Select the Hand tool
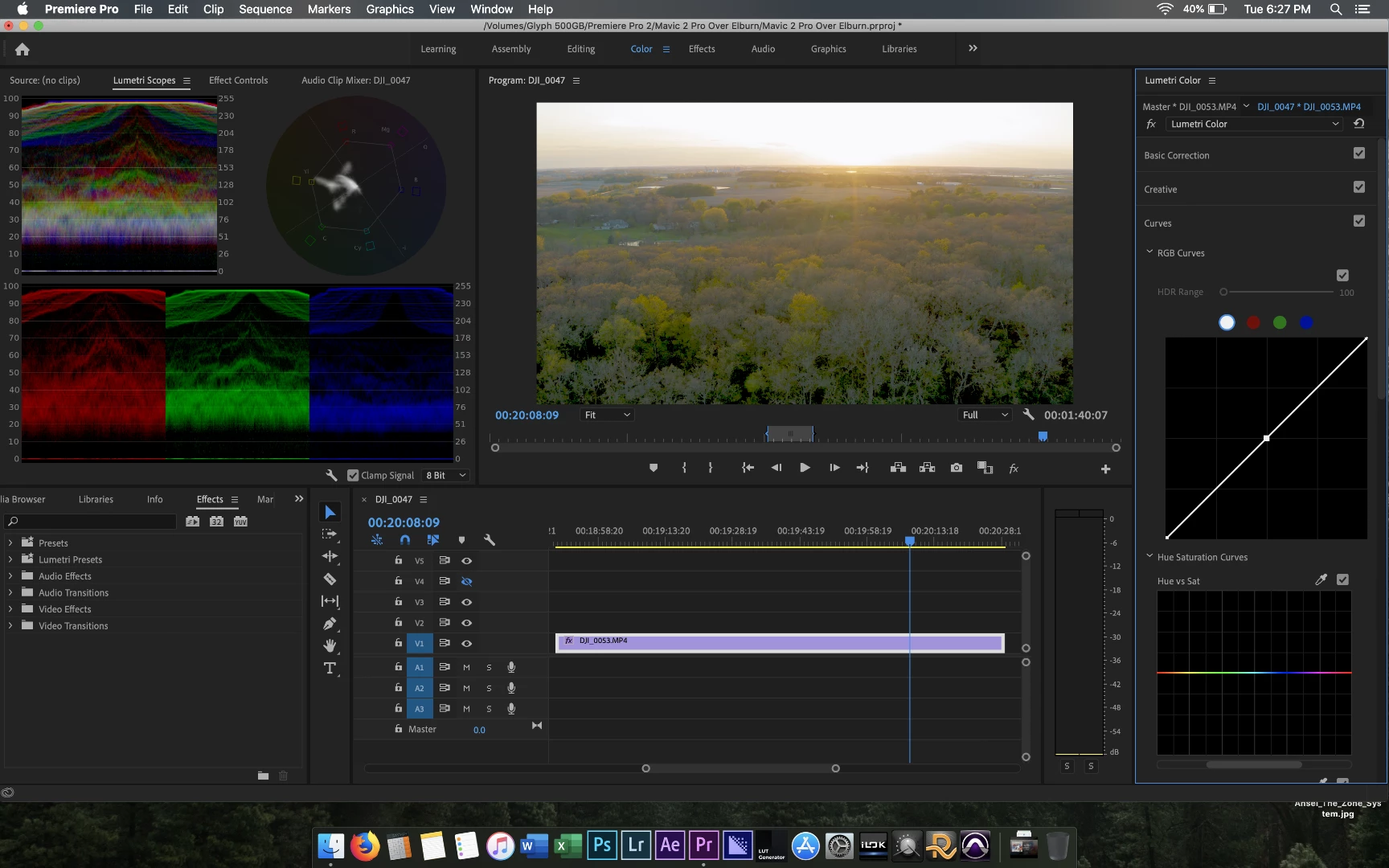 click(x=330, y=646)
